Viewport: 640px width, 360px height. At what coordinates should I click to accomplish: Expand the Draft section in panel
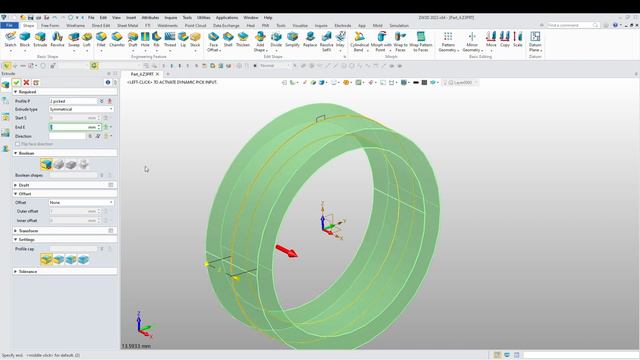click(16, 185)
